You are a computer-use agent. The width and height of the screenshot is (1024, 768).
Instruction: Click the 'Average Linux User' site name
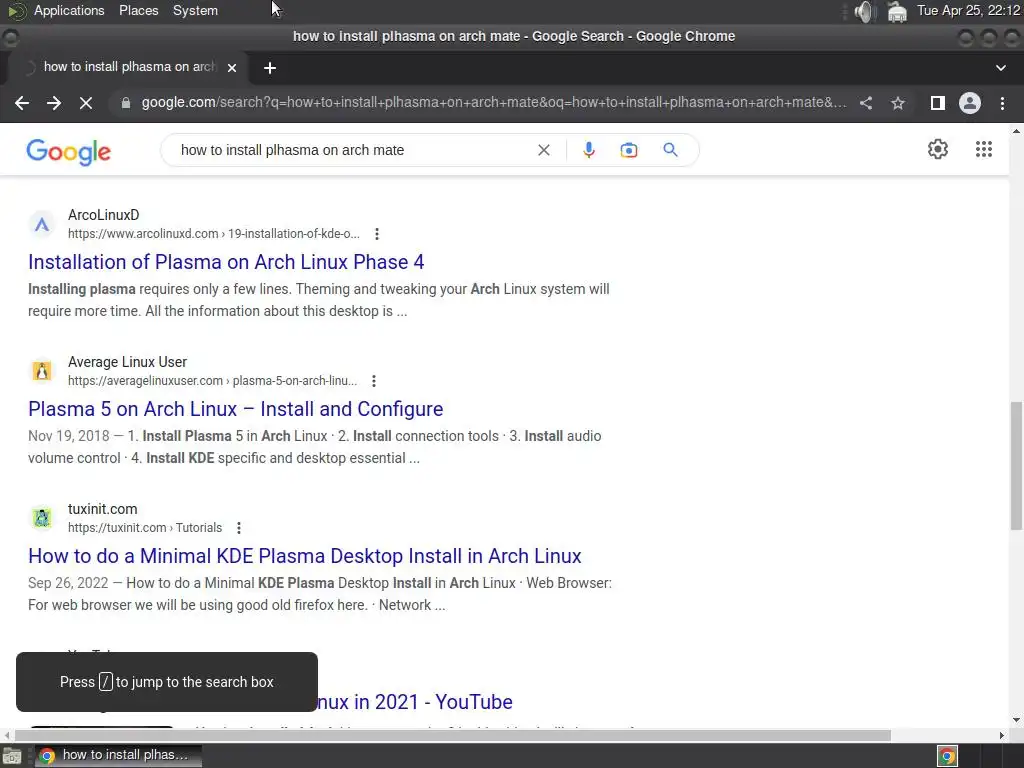pyautogui.click(x=127, y=362)
